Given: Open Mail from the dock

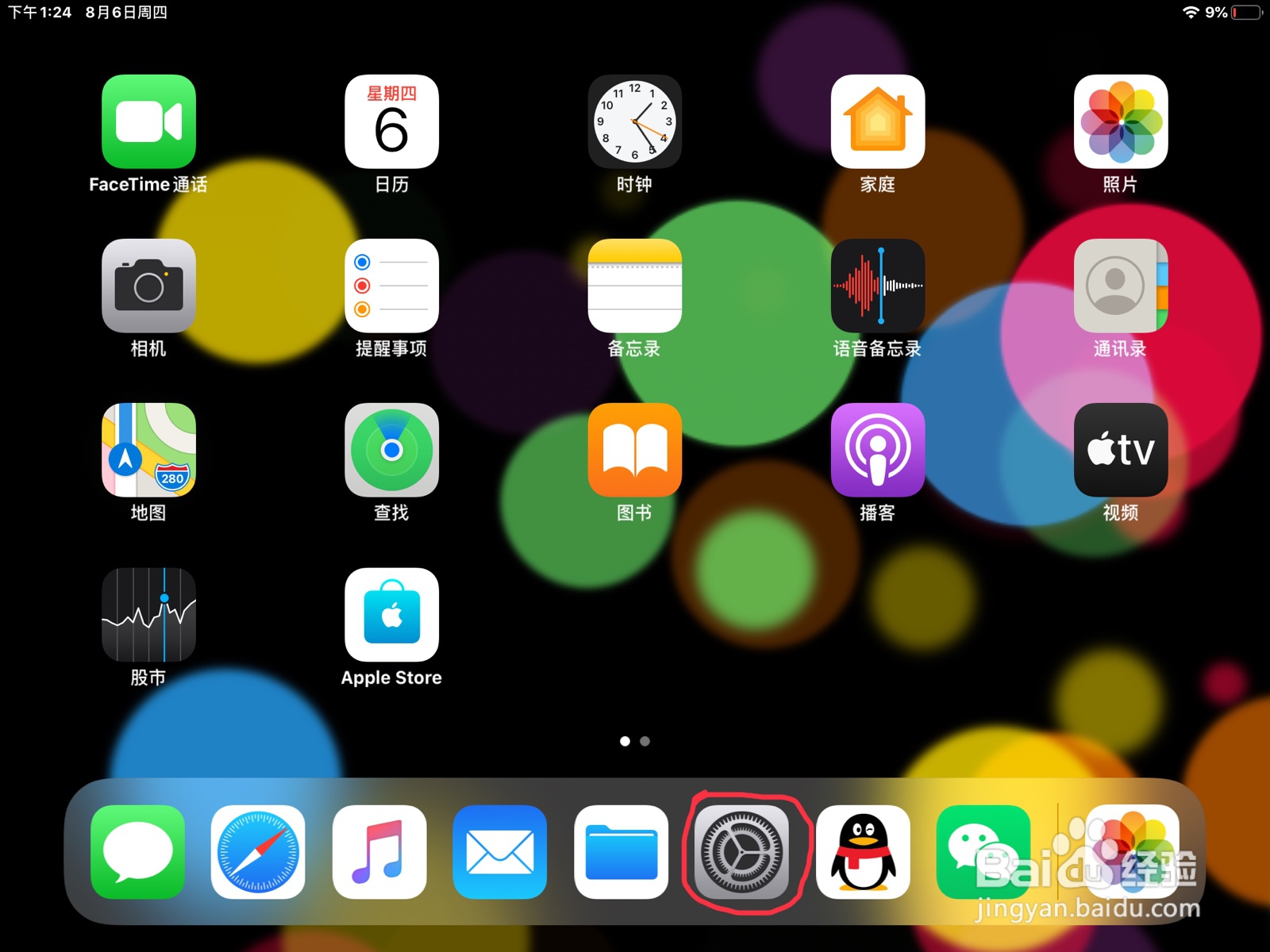Looking at the screenshot, I should click(500, 852).
